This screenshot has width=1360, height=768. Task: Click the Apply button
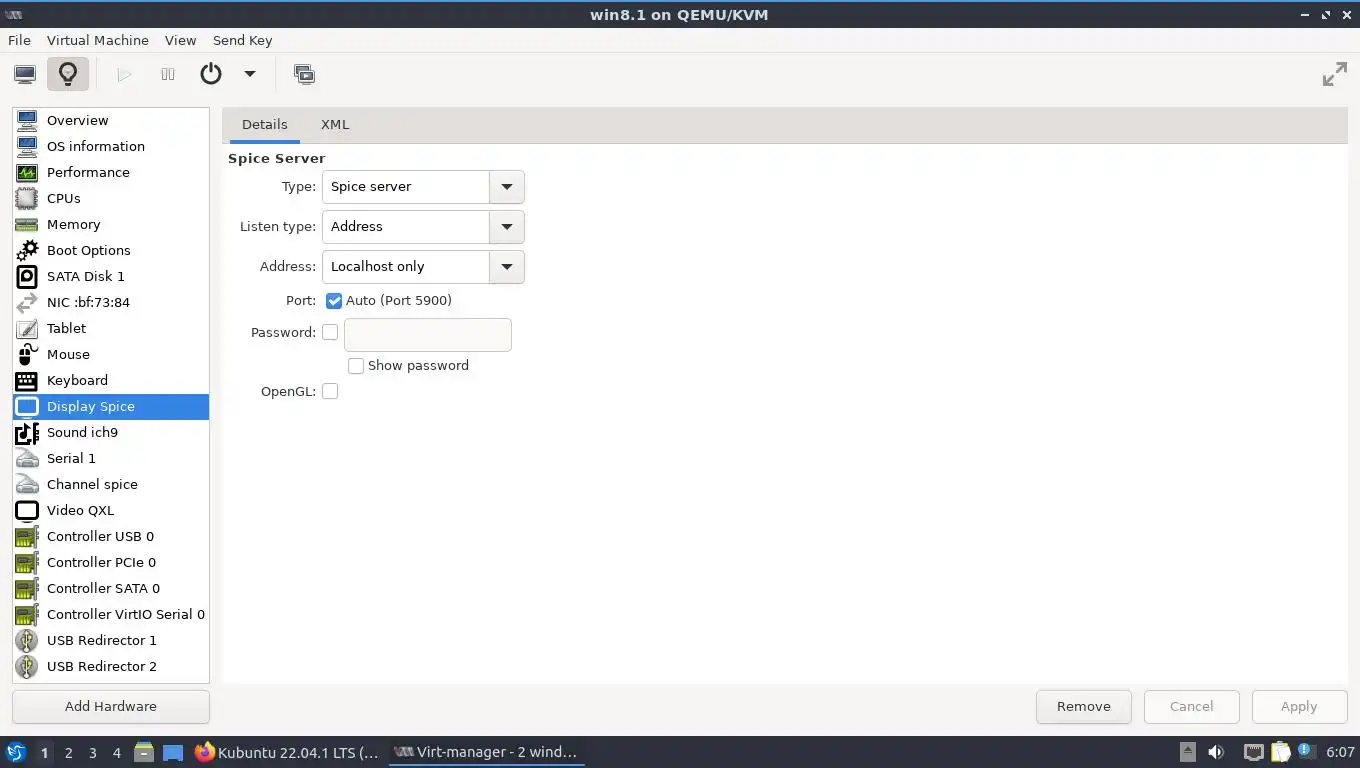click(1299, 706)
